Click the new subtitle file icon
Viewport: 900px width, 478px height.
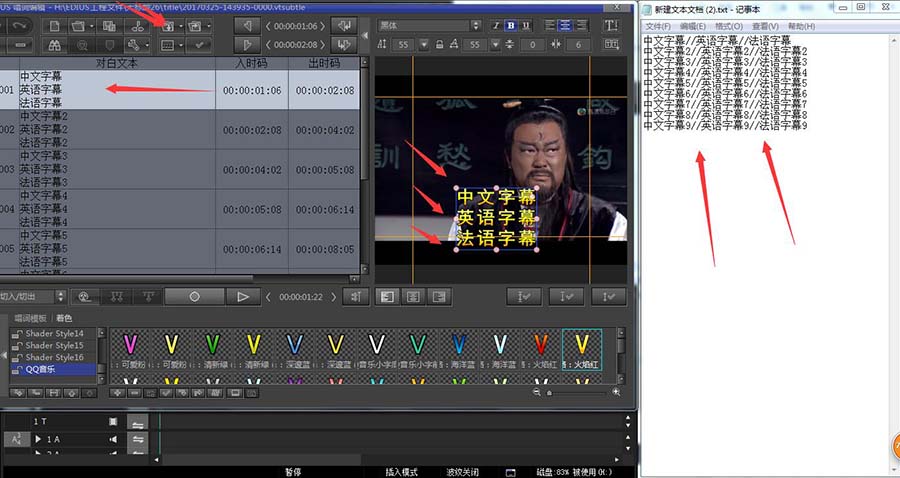pos(55,26)
